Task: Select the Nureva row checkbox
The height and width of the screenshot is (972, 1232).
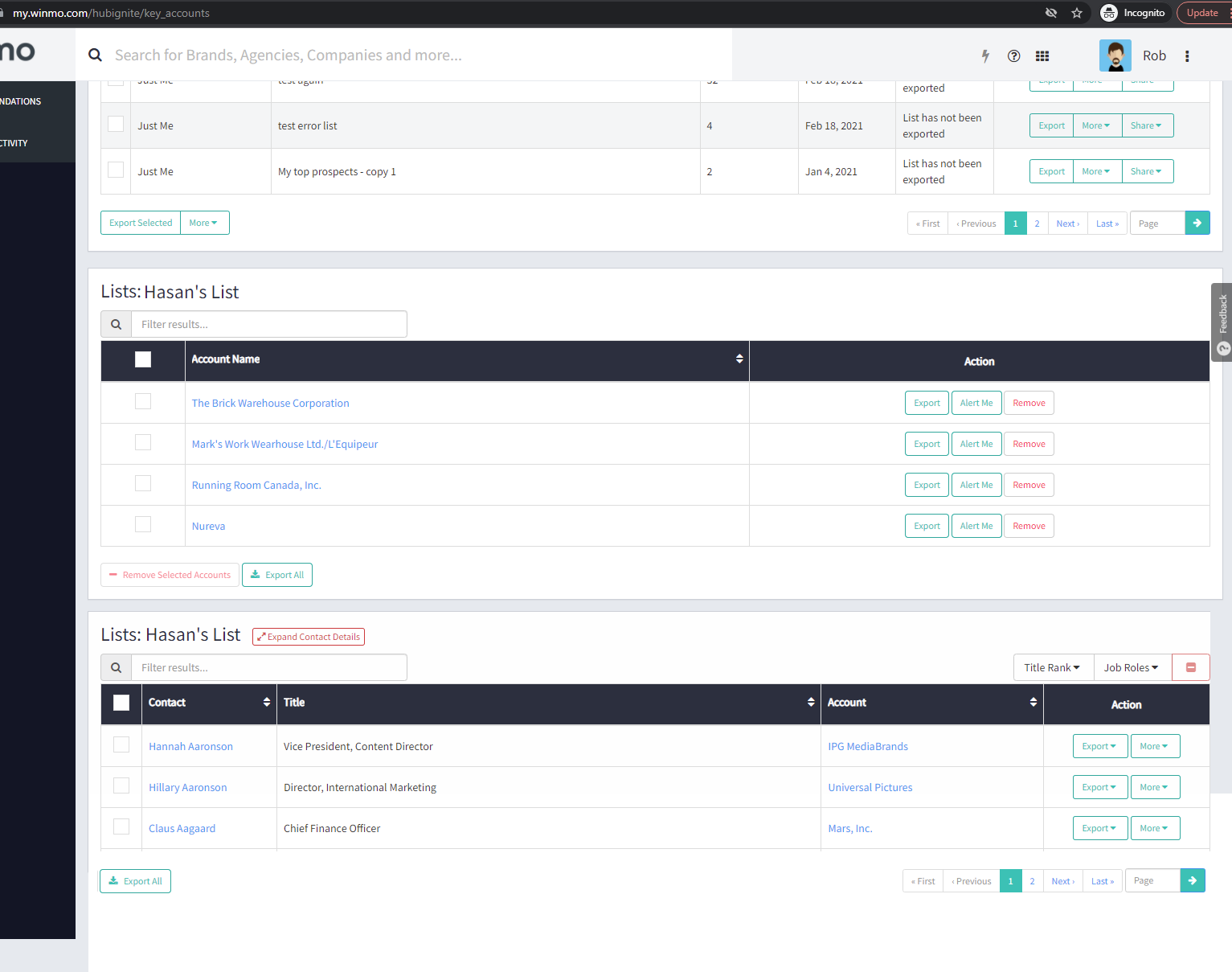Action: coord(143,524)
